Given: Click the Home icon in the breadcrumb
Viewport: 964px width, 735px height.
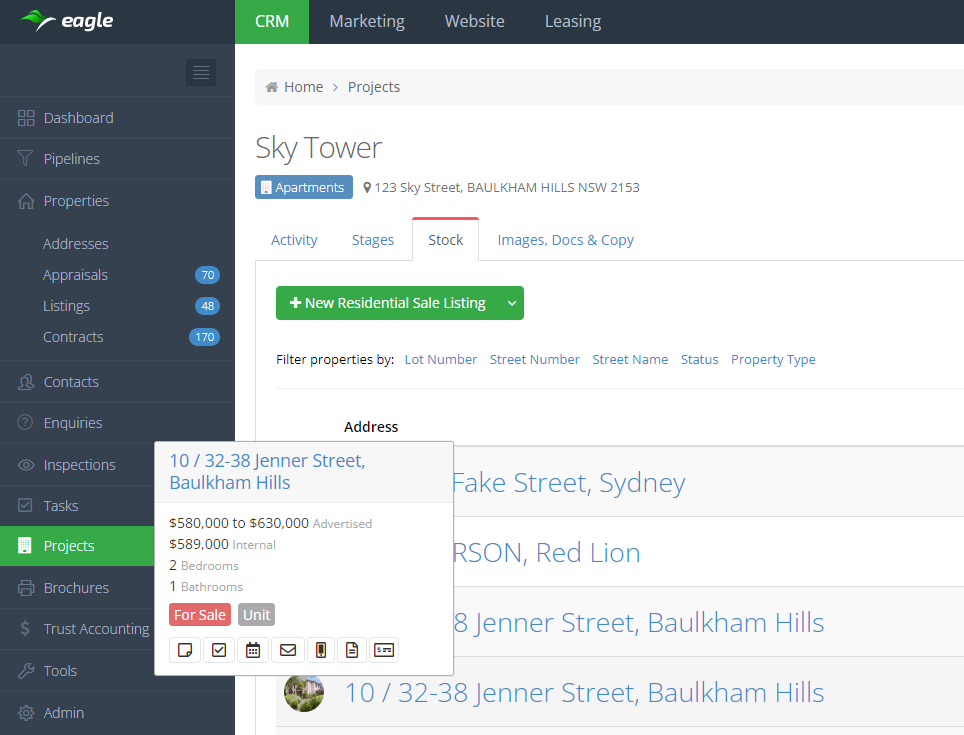Looking at the screenshot, I should pyautogui.click(x=271, y=87).
